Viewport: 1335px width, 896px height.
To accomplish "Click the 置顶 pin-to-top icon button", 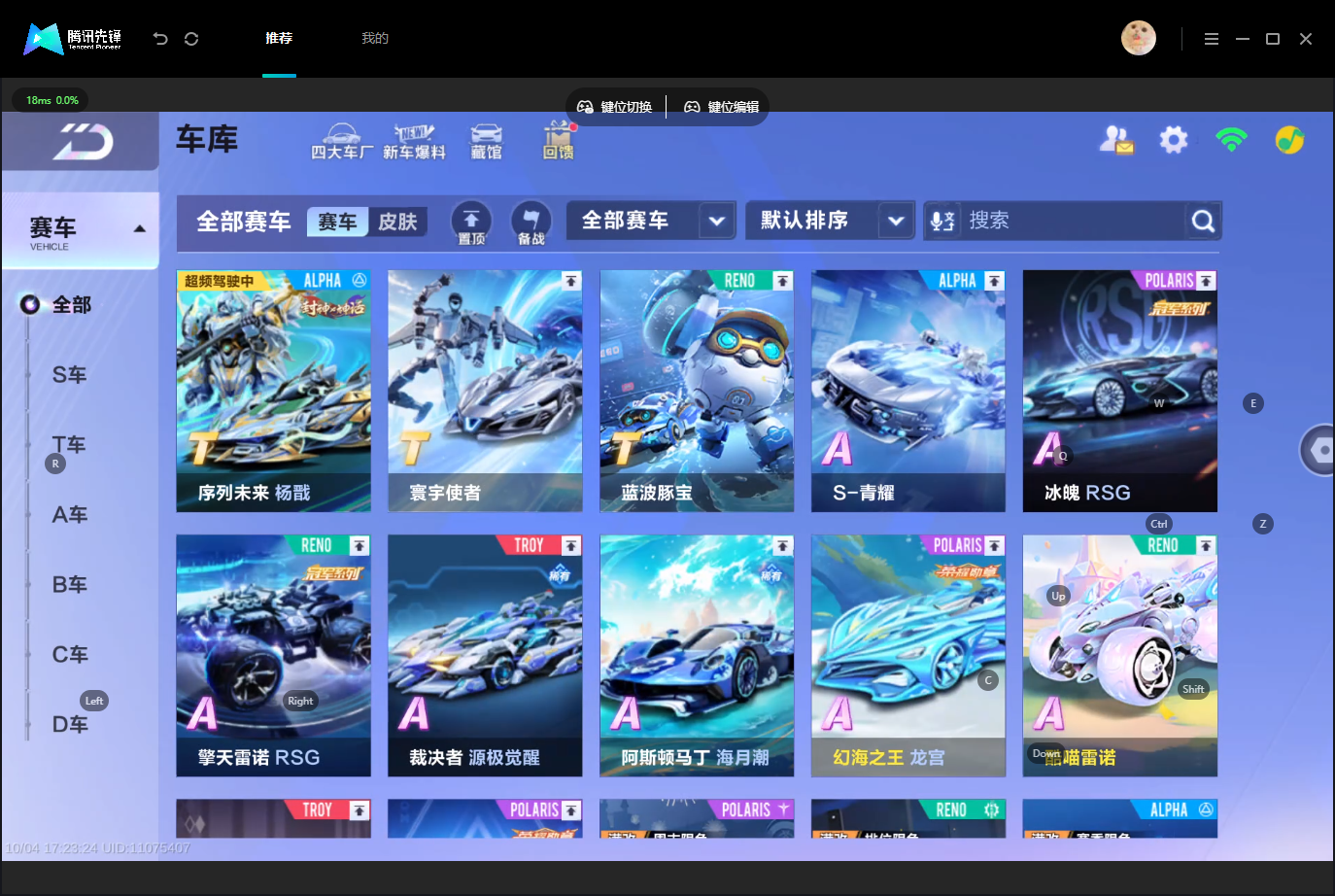I will point(471,223).
